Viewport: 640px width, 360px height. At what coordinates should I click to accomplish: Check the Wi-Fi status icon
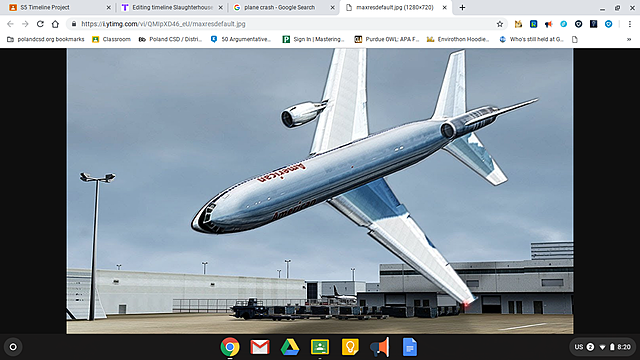[602, 347]
